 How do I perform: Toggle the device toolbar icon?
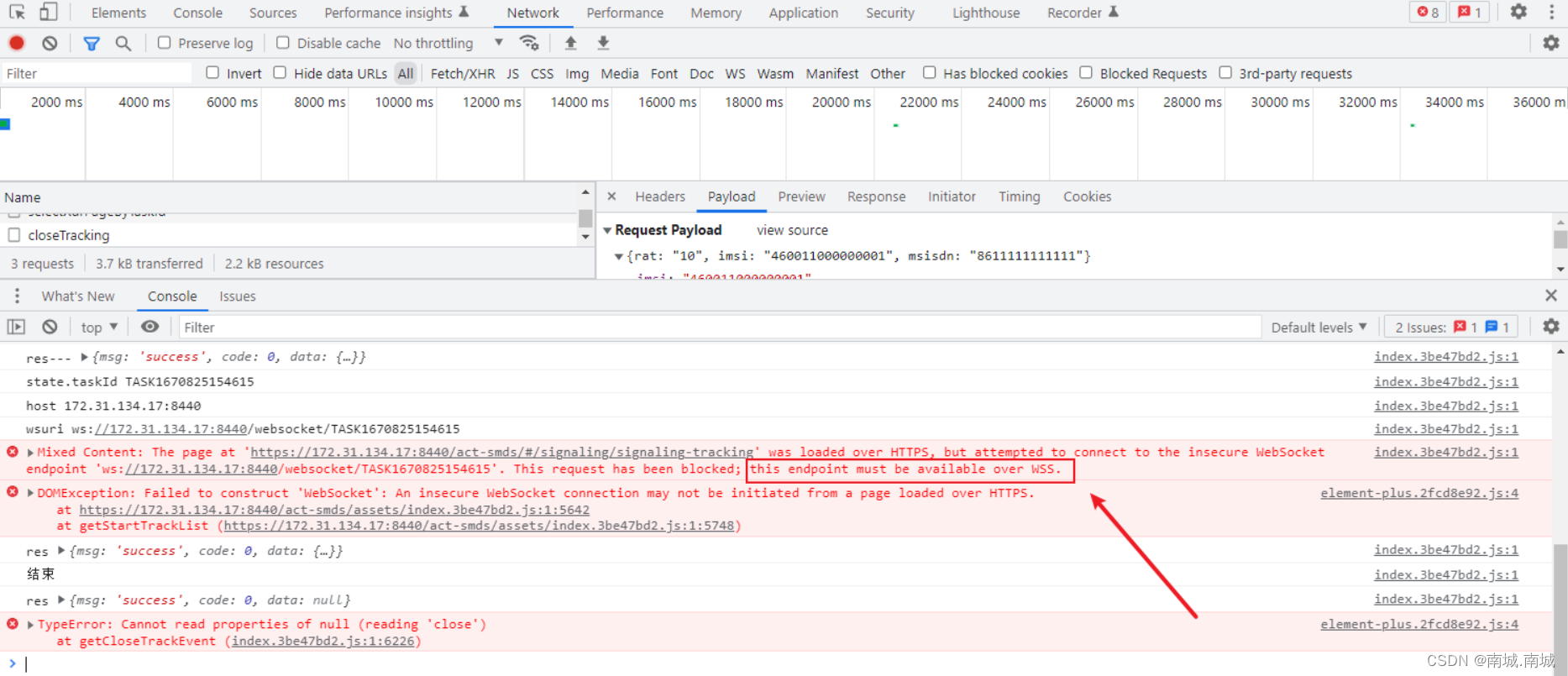pyautogui.click(x=49, y=13)
